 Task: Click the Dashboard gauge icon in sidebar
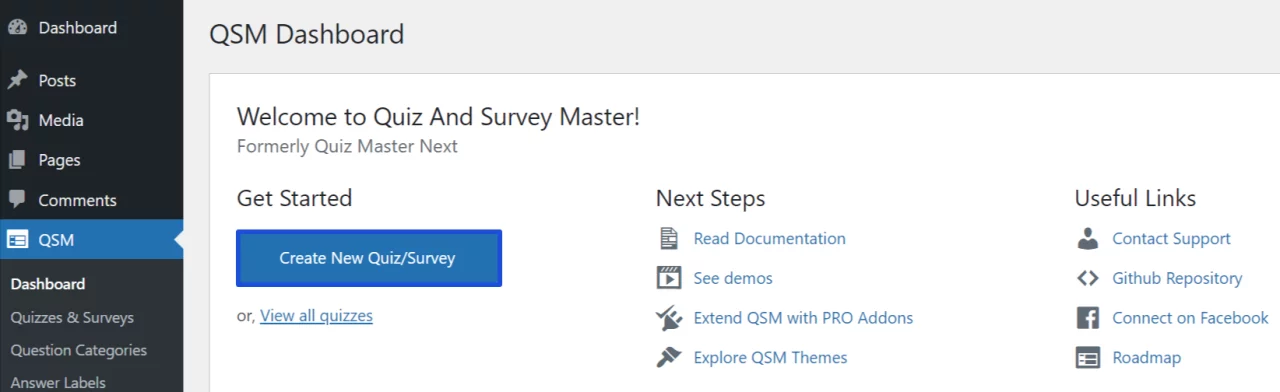[x=17, y=28]
